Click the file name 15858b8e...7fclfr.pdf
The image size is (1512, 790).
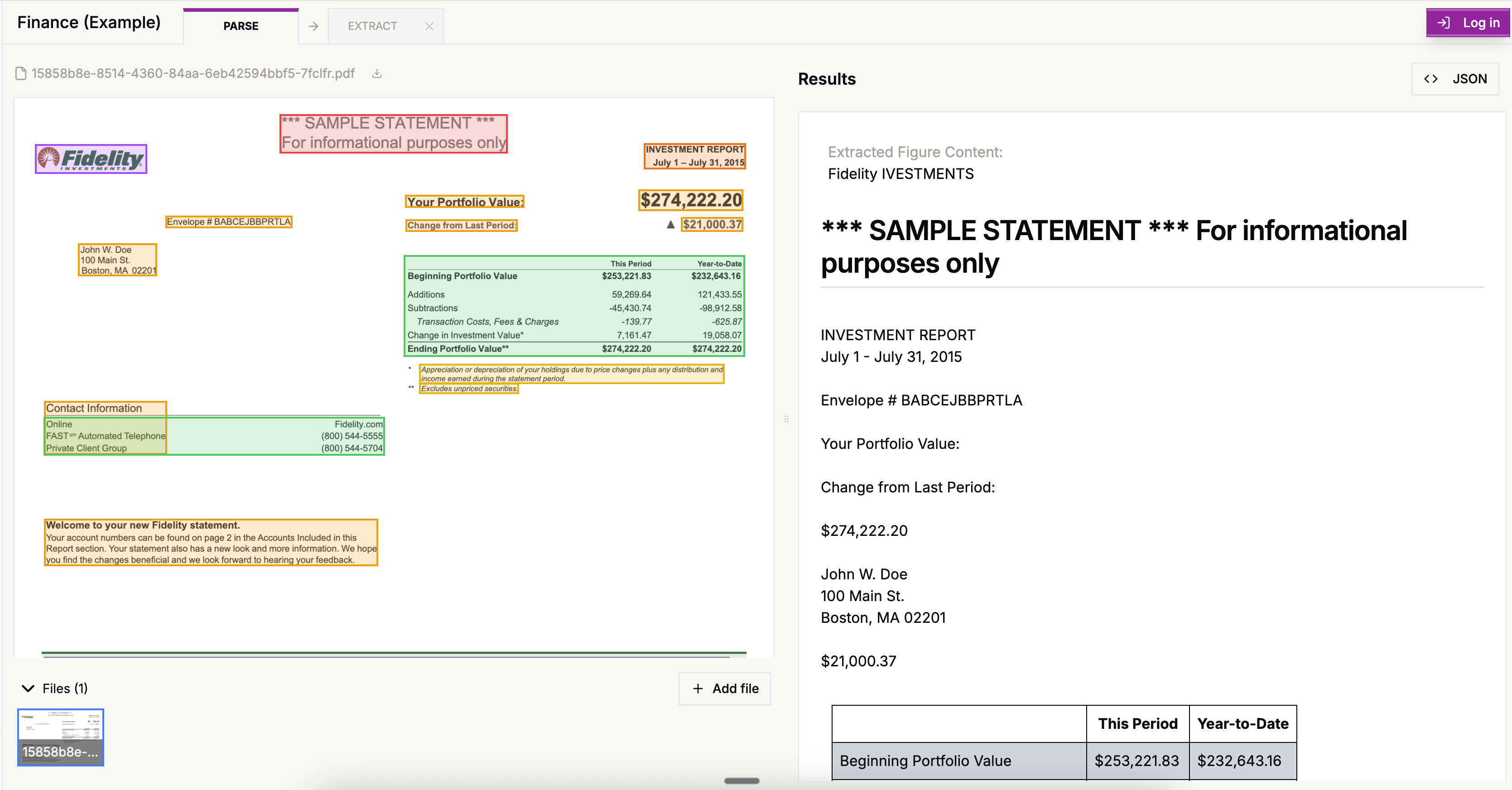[x=193, y=73]
